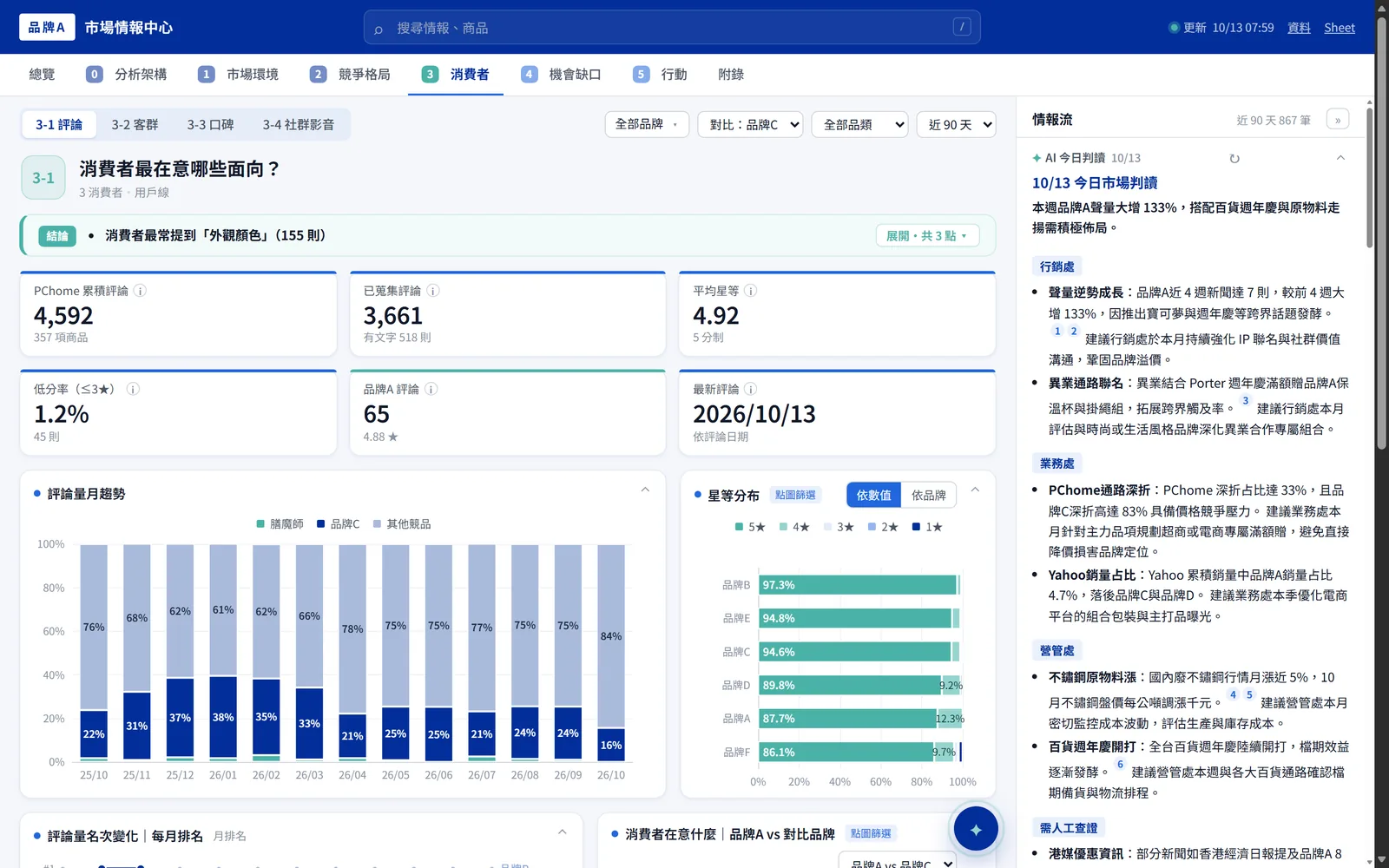Open the 3-3 口碑 sub-tab
The width and height of the screenshot is (1389, 868).
point(210,125)
